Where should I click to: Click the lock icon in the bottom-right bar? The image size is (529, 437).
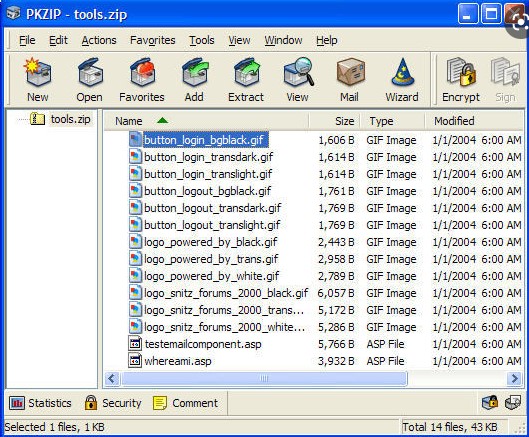490,403
